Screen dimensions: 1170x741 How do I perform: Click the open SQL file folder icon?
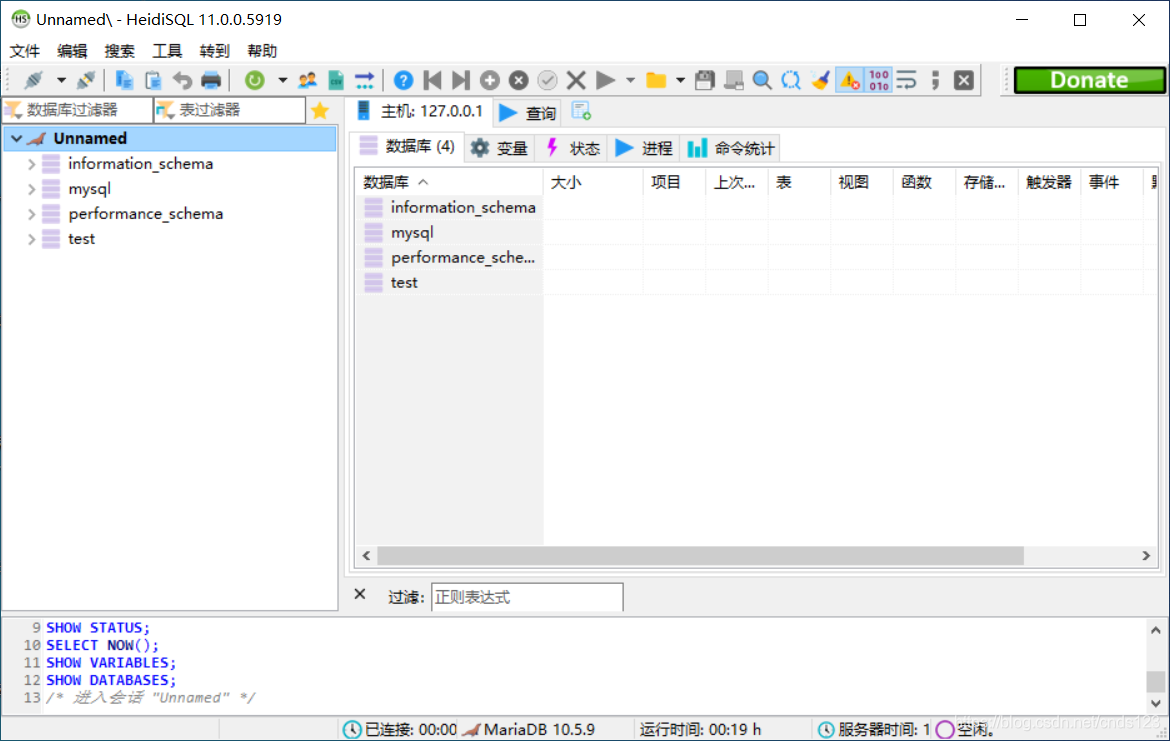(656, 80)
